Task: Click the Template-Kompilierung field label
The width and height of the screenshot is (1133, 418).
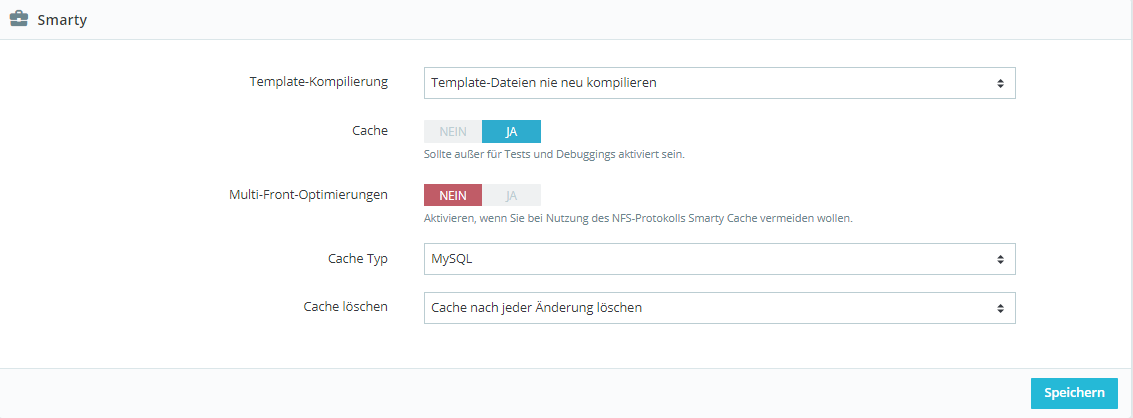Action: point(318,81)
